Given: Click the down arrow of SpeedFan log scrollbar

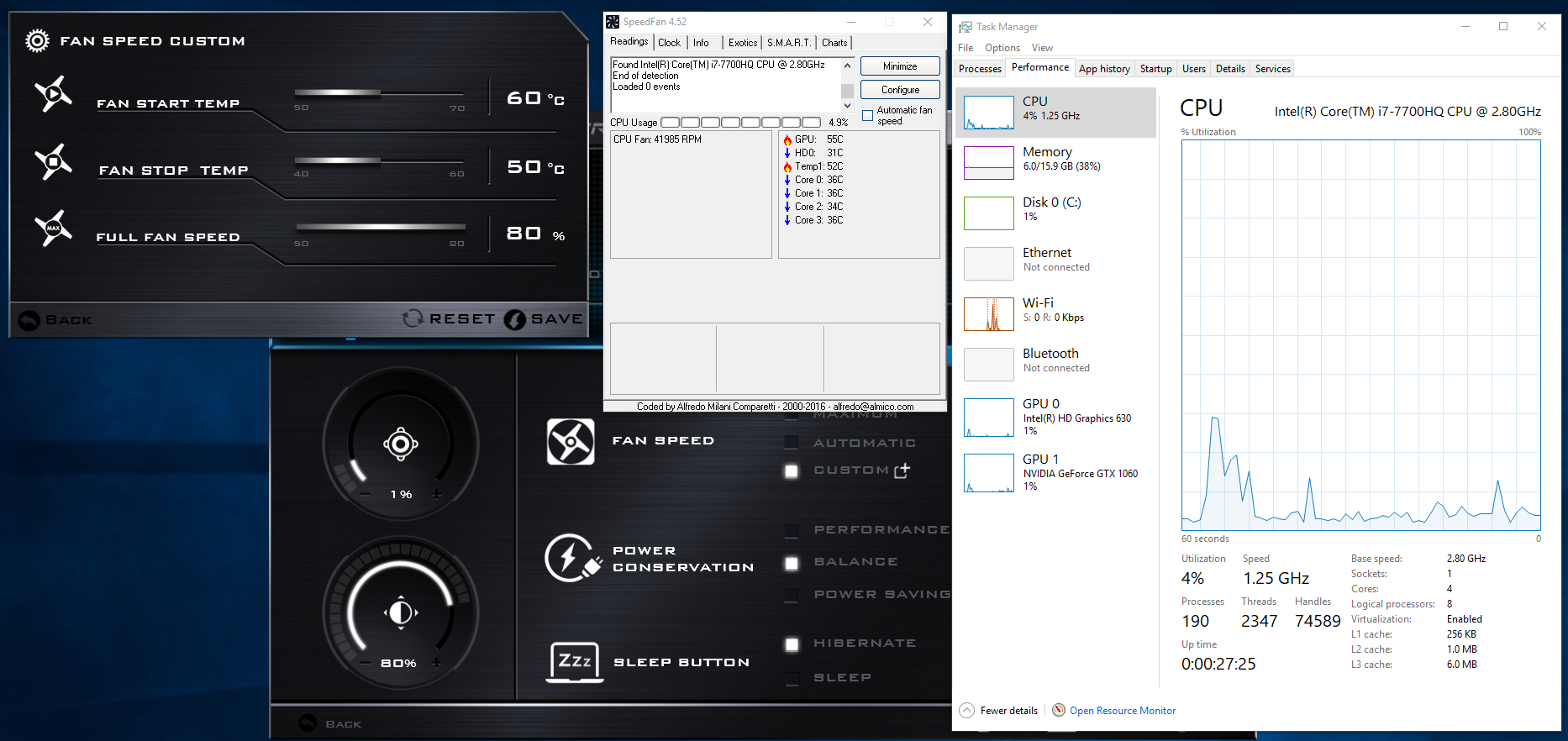Looking at the screenshot, I should [847, 106].
